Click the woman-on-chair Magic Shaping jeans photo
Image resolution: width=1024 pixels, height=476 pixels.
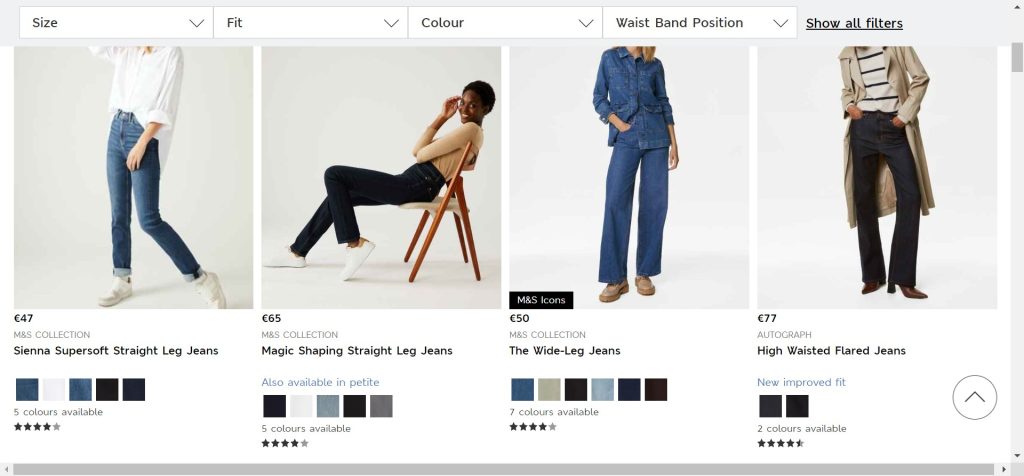(x=381, y=177)
